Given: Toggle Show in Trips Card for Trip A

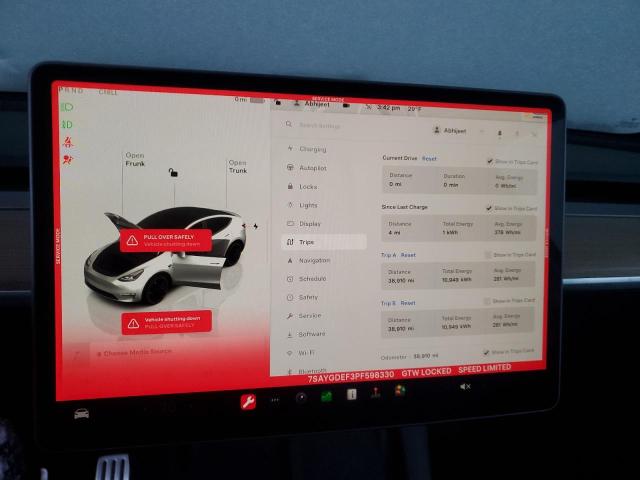Looking at the screenshot, I should pos(487,255).
